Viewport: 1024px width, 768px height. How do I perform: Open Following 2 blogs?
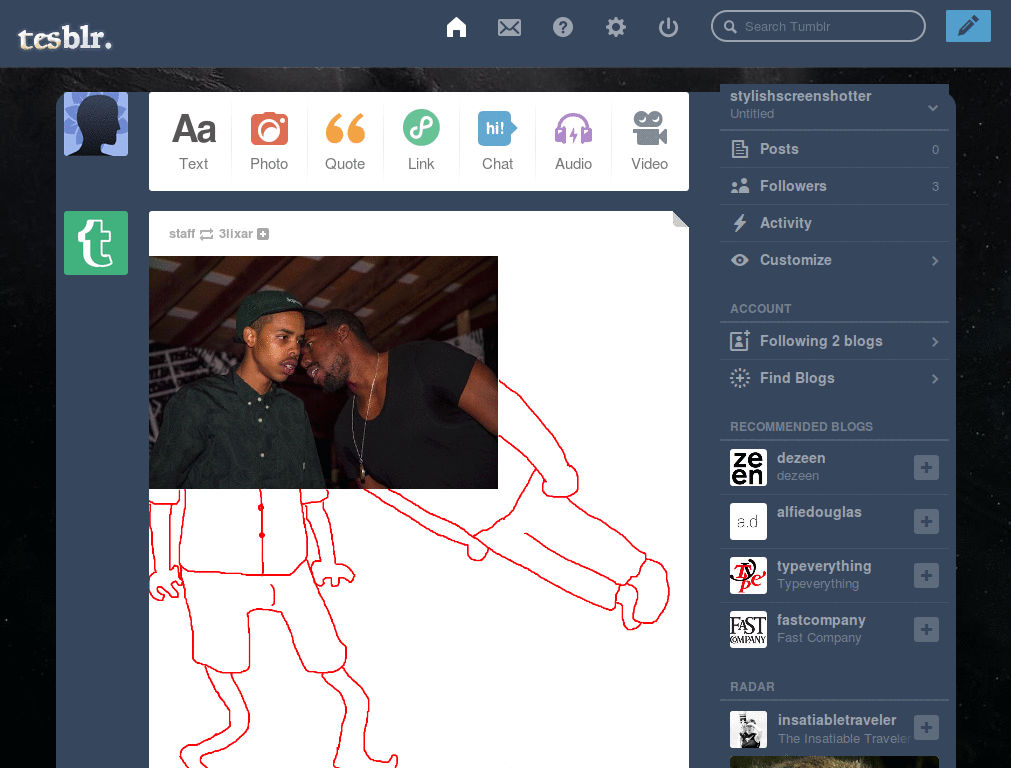tap(834, 341)
